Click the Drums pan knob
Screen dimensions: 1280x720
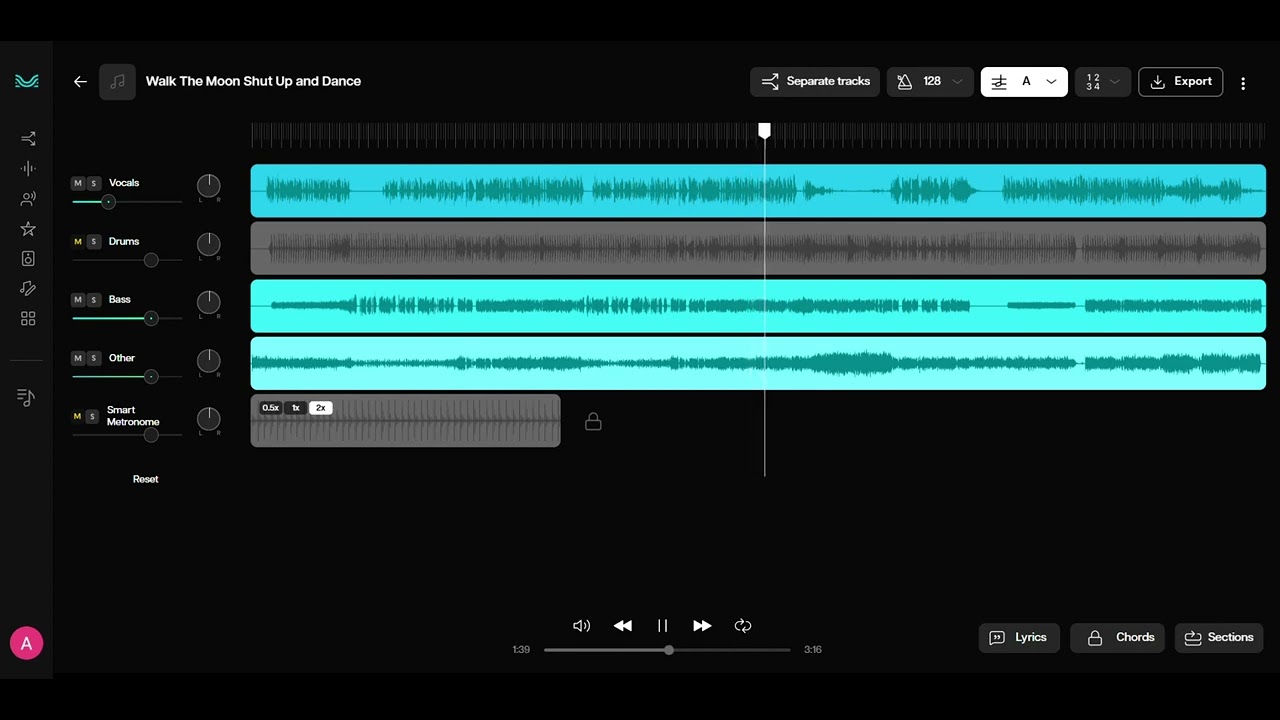coord(208,243)
